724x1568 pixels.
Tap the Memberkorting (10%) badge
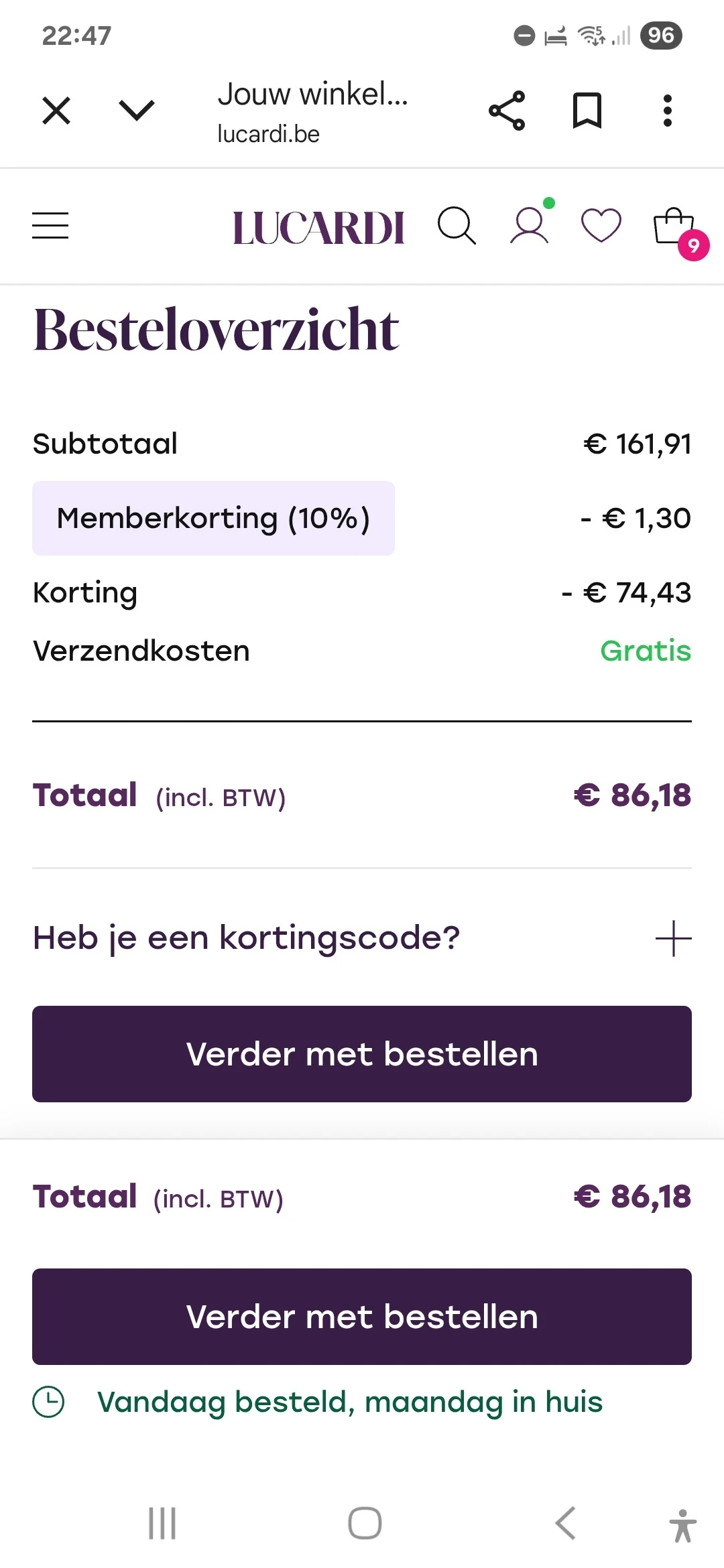tap(213, 518)
